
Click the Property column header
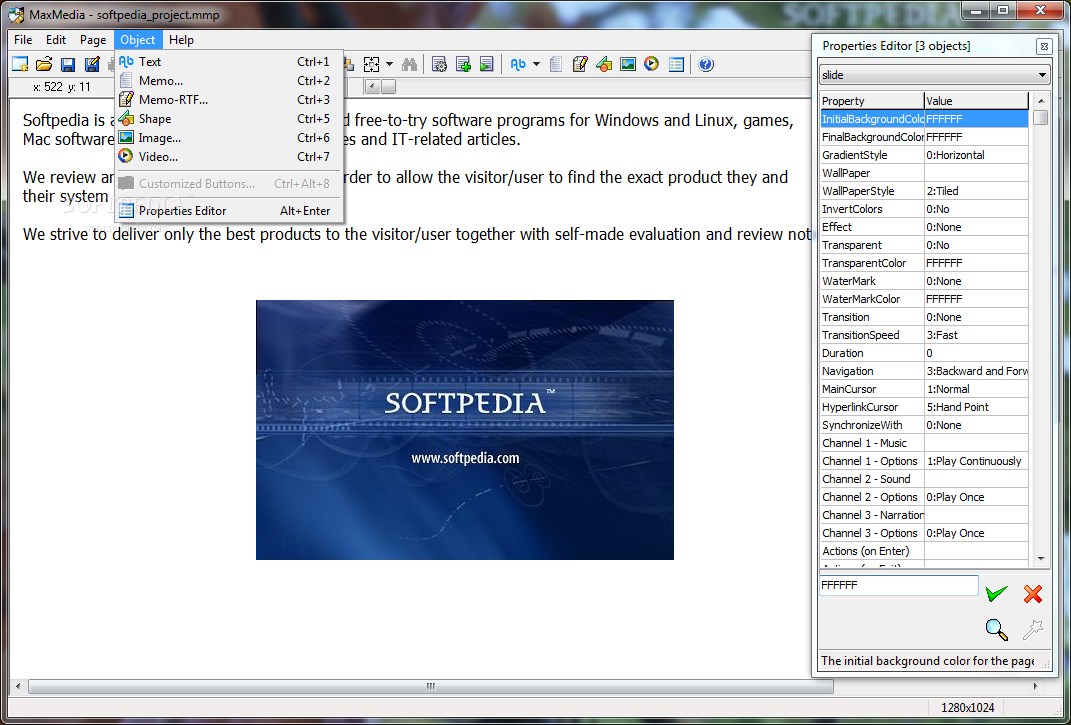coord(872,100)
